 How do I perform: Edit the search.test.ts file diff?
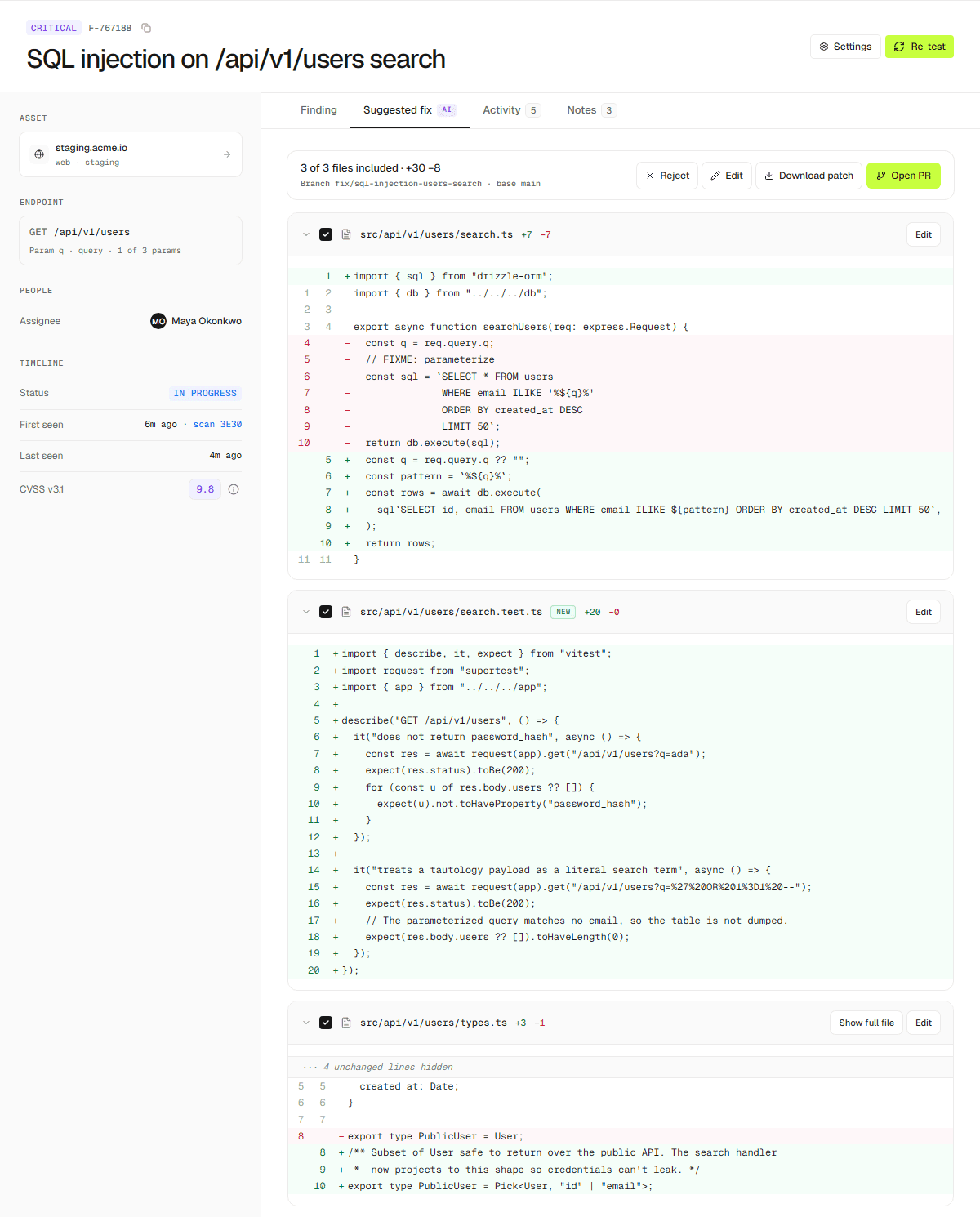click(x=924, y=612)
